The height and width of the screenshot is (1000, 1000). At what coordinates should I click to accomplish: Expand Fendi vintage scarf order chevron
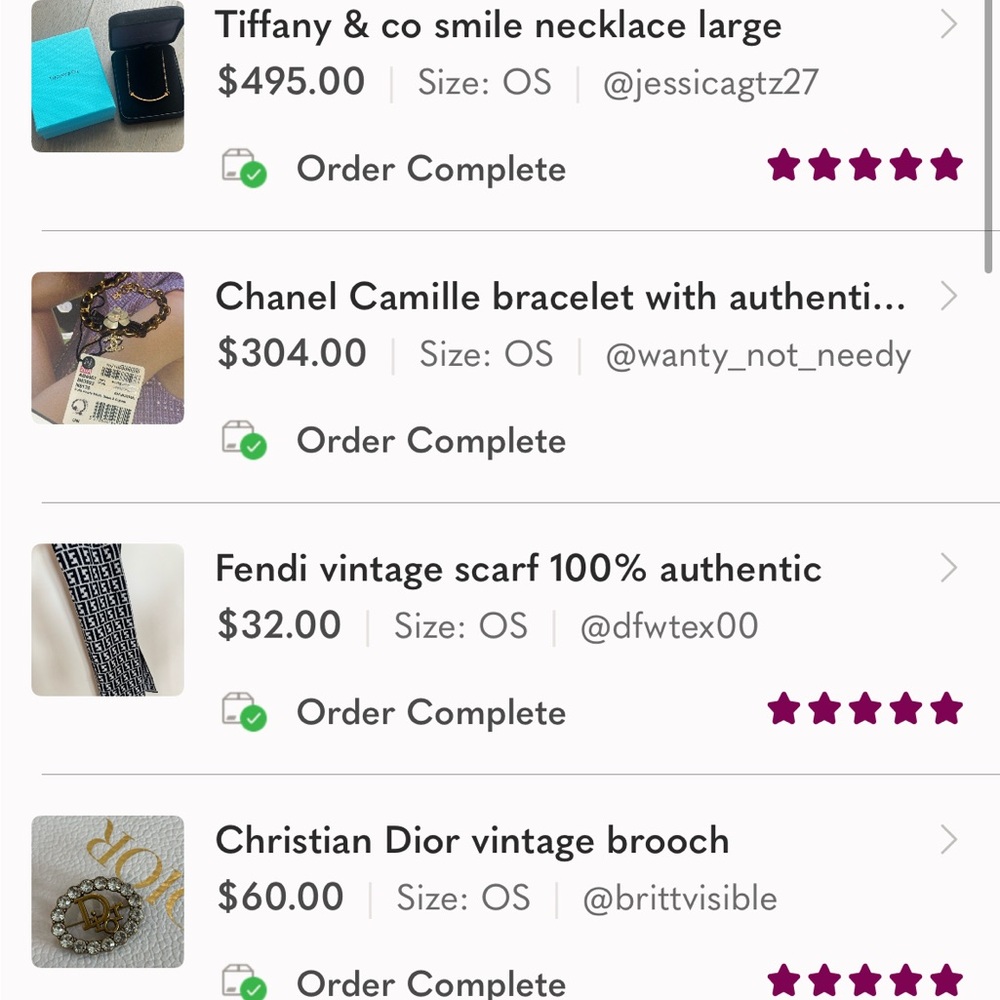948,568
